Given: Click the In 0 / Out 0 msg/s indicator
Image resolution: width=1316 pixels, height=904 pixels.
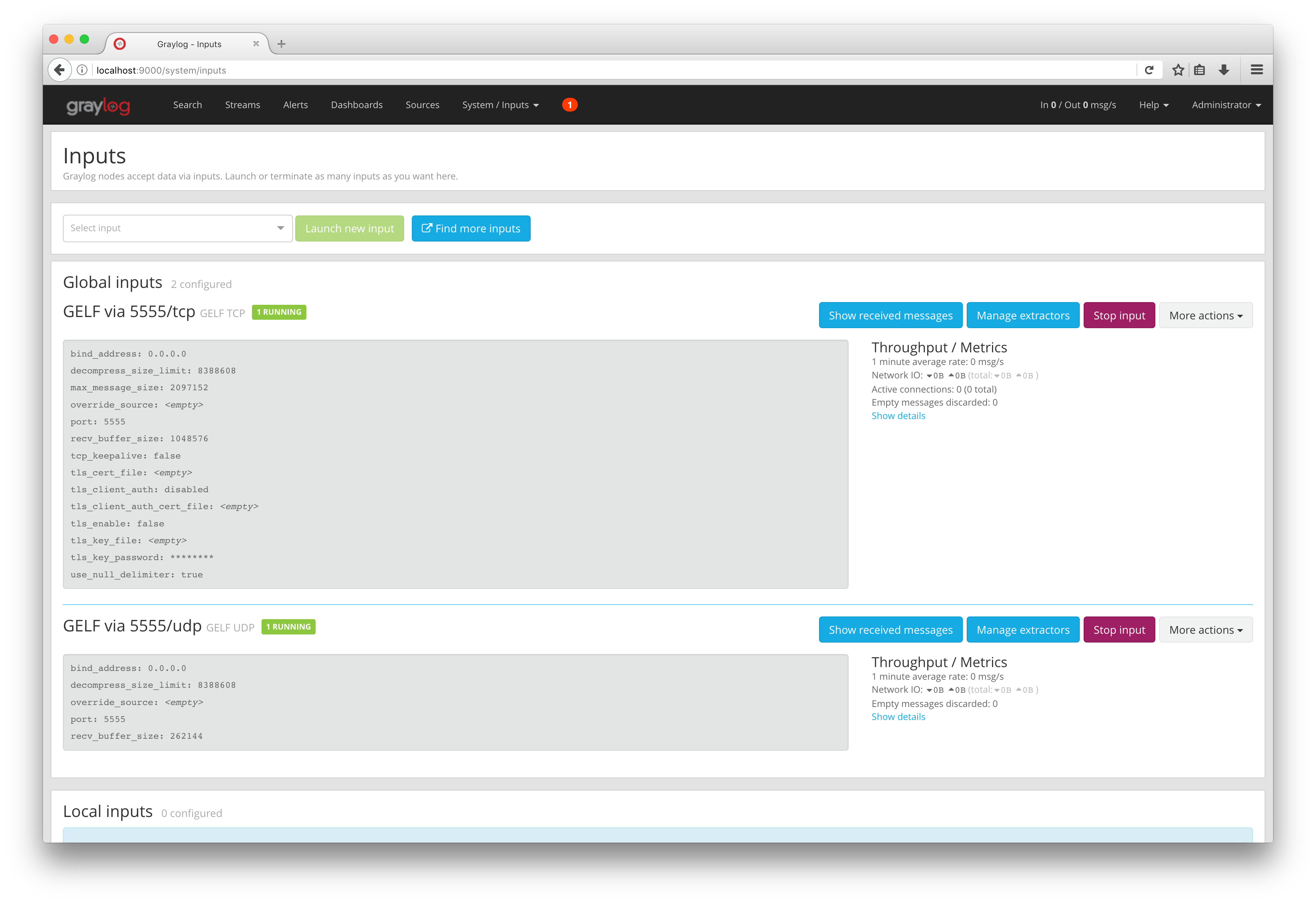Looking at the screenshot, I should click(1078, 105).
